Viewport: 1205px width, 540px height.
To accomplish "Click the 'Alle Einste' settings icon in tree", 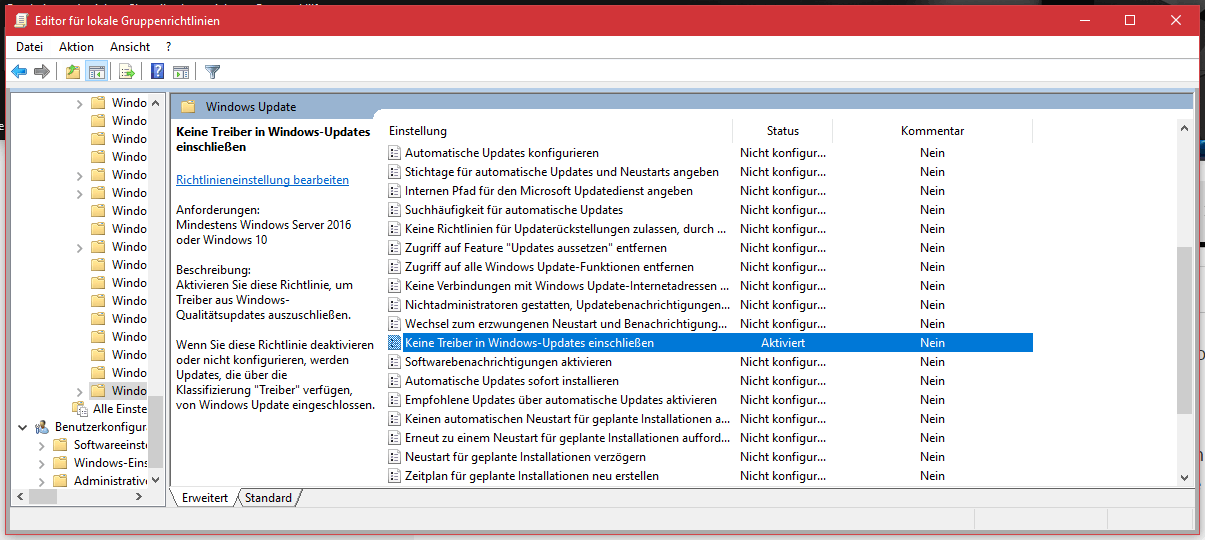I will pyautogui.click(x=80, y=409).
